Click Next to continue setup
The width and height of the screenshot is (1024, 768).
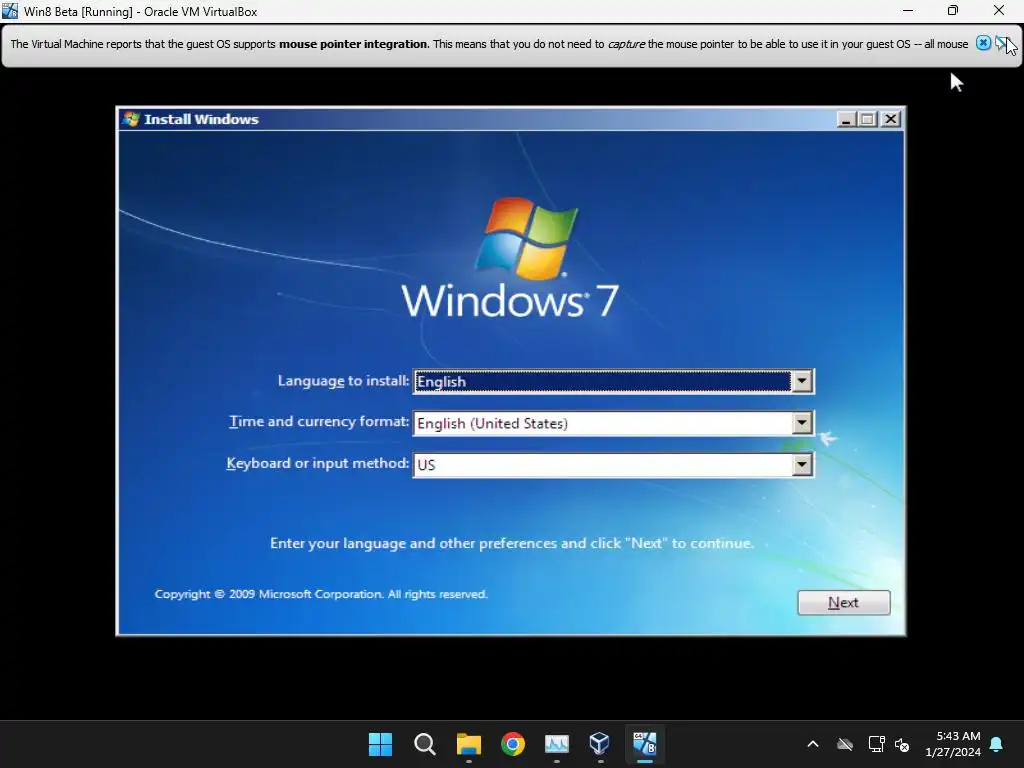click(x=844, y=602)
